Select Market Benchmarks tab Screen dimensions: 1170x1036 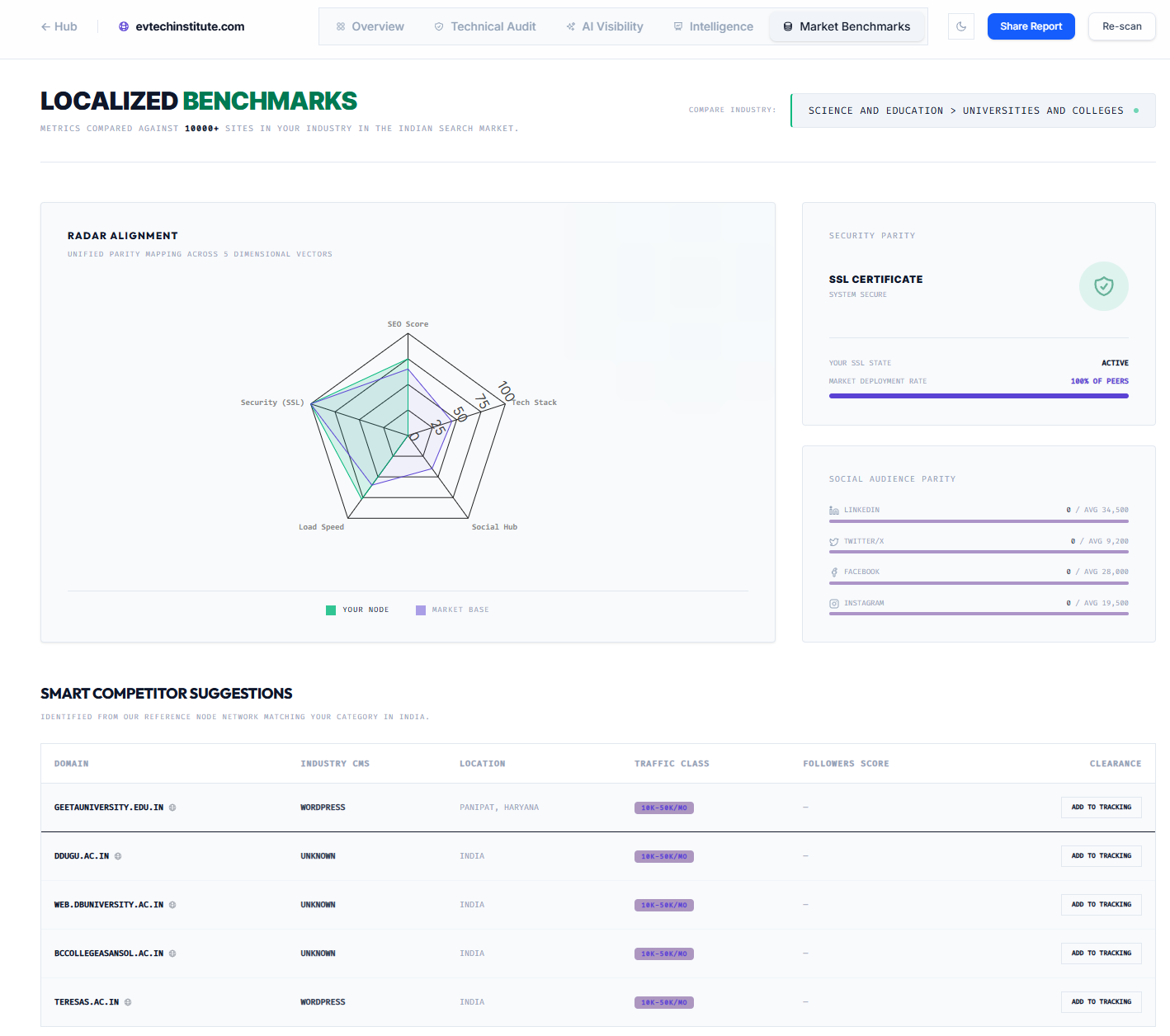point(847,26)
